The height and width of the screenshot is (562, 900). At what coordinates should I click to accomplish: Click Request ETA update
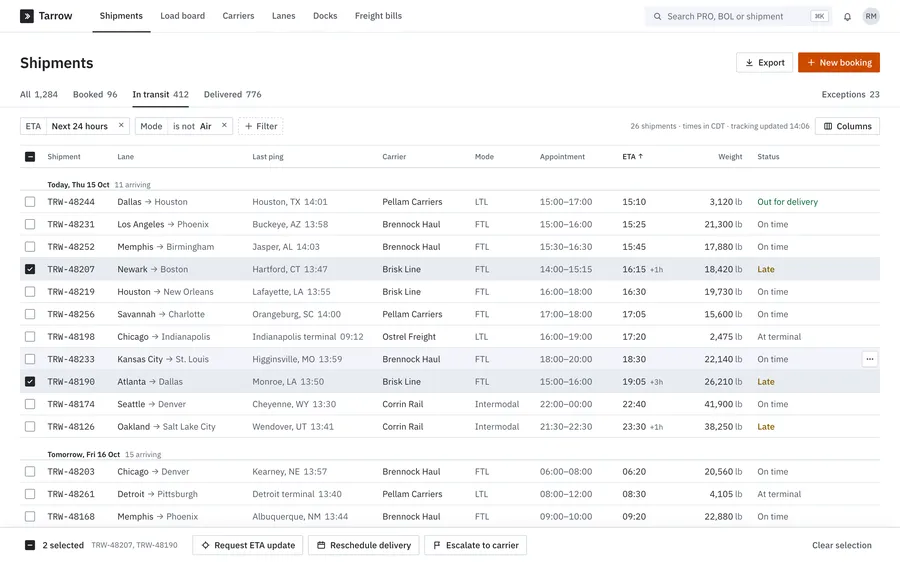click(248, 545)
